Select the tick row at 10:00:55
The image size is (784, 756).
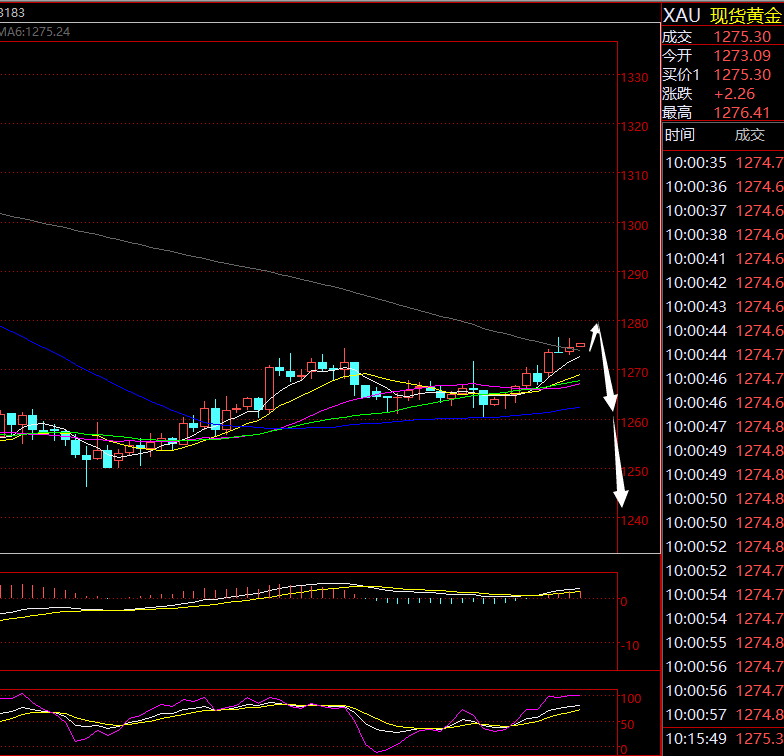point(724,642)
